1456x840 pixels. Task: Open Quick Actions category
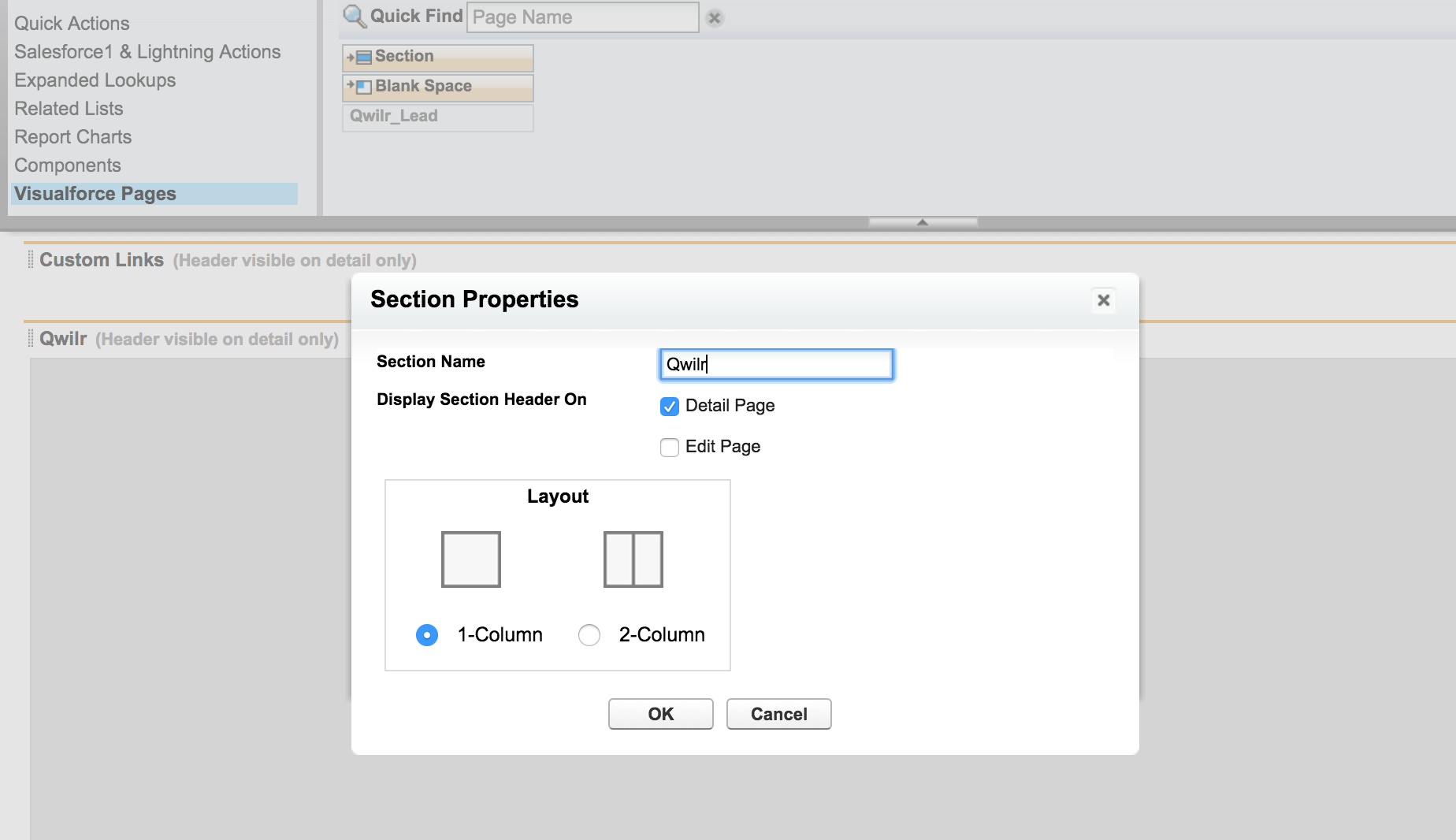(72, 24)
